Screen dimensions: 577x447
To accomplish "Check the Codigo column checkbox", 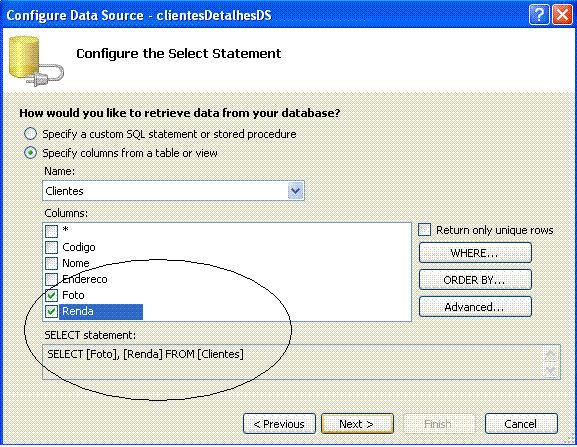I will (x=51, y=247).
